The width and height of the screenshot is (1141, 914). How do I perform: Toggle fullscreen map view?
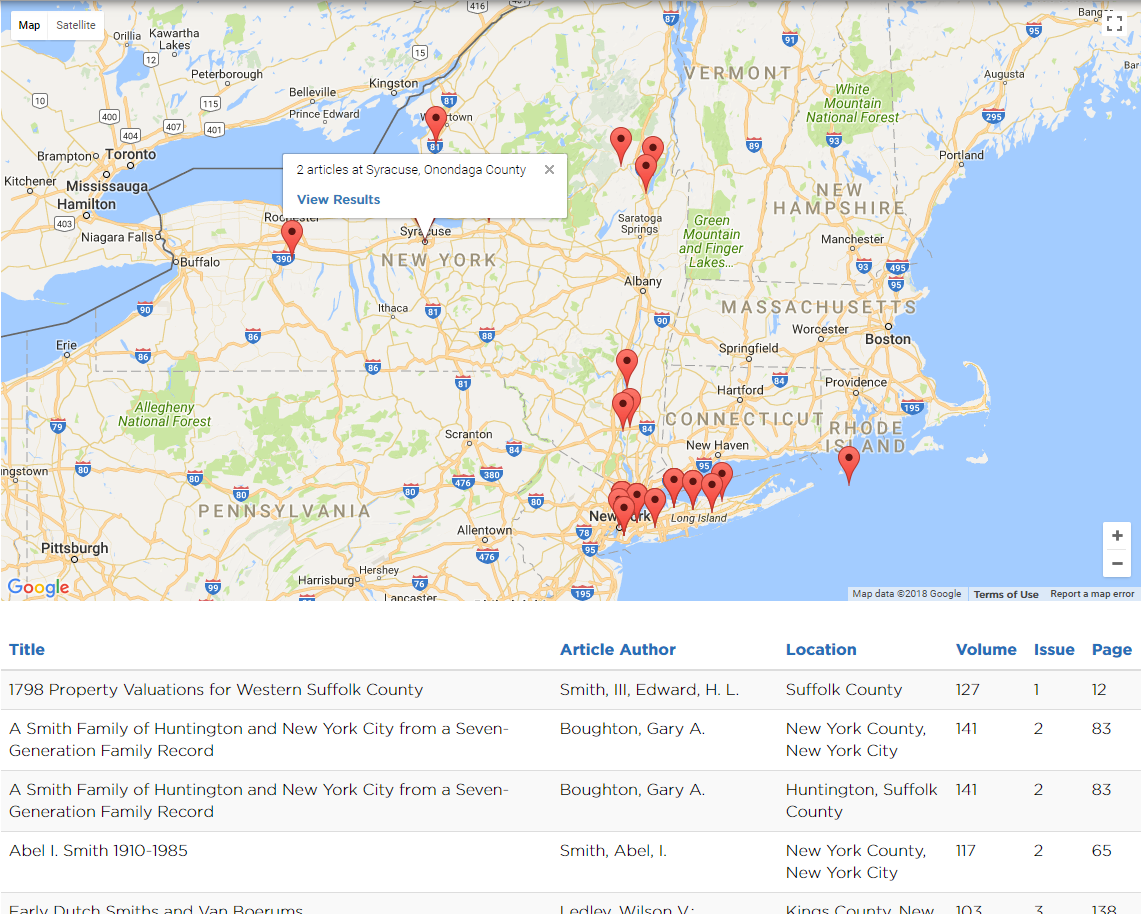click(1114, 24)
